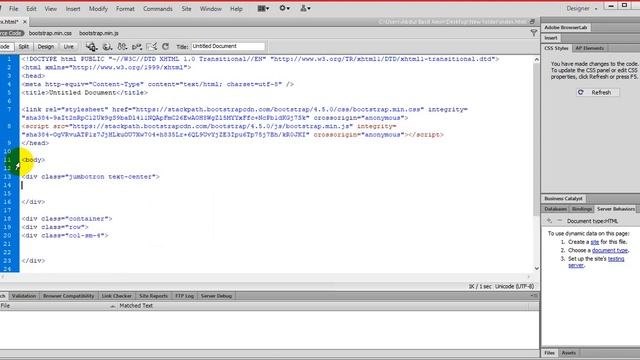Click code editor scroll up arrow
This screenshot has height=360, width=640.
click(536, 60)
